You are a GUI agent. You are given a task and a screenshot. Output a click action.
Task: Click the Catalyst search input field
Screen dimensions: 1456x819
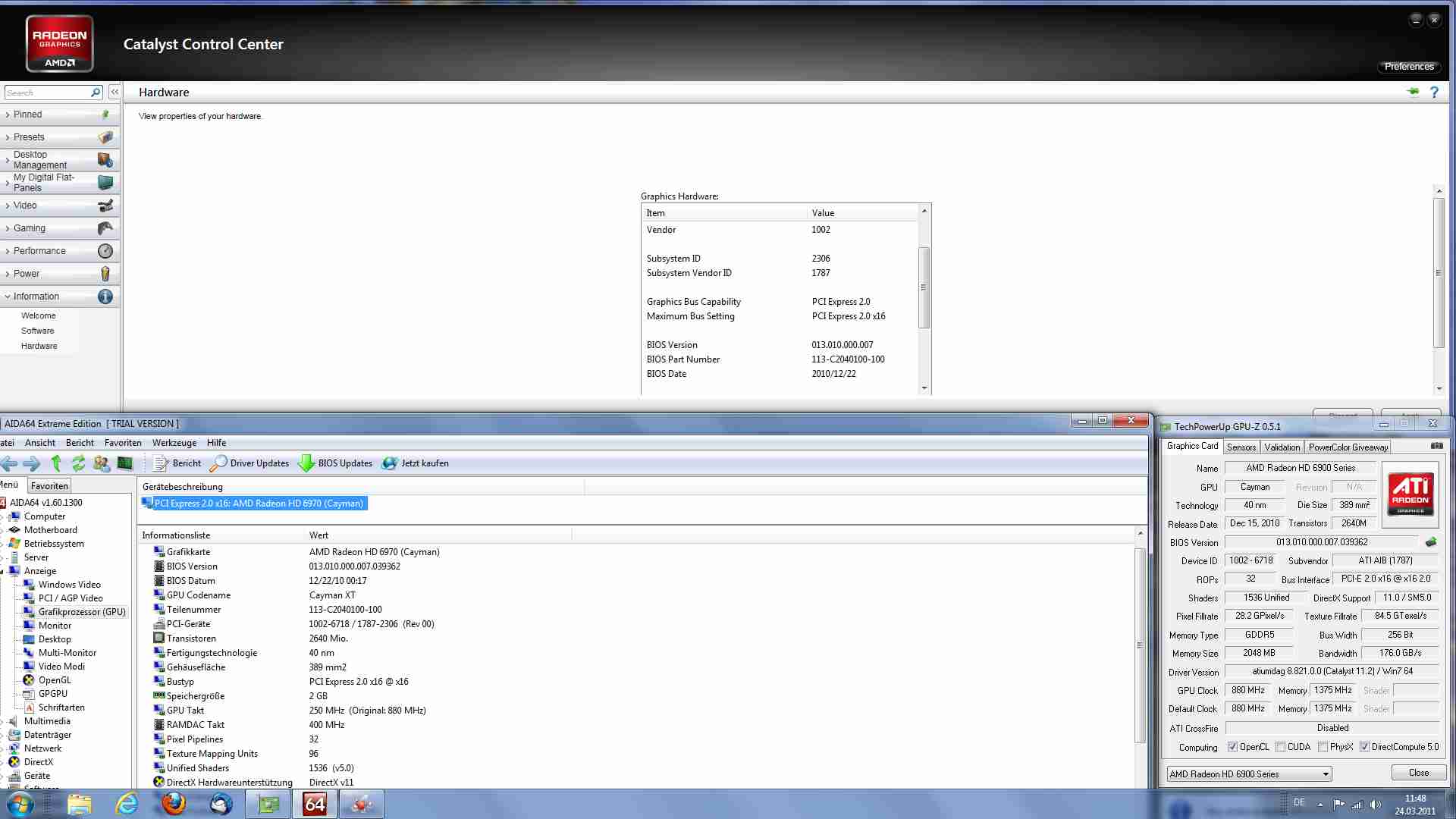coord(47,93)
